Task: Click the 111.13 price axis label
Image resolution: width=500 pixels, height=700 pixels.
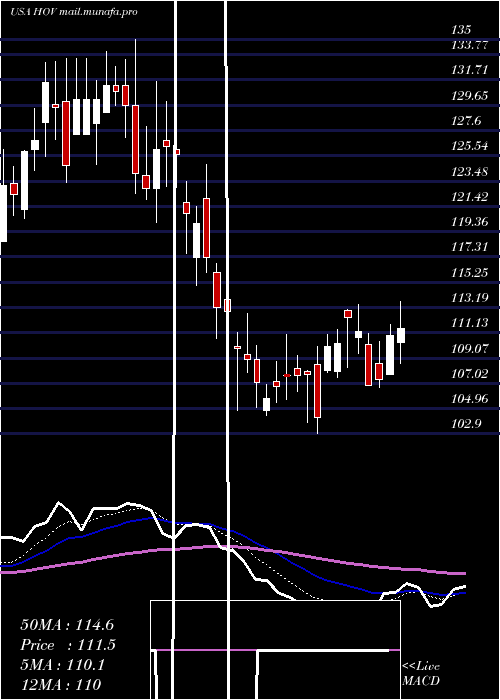Action: [470, 323]
